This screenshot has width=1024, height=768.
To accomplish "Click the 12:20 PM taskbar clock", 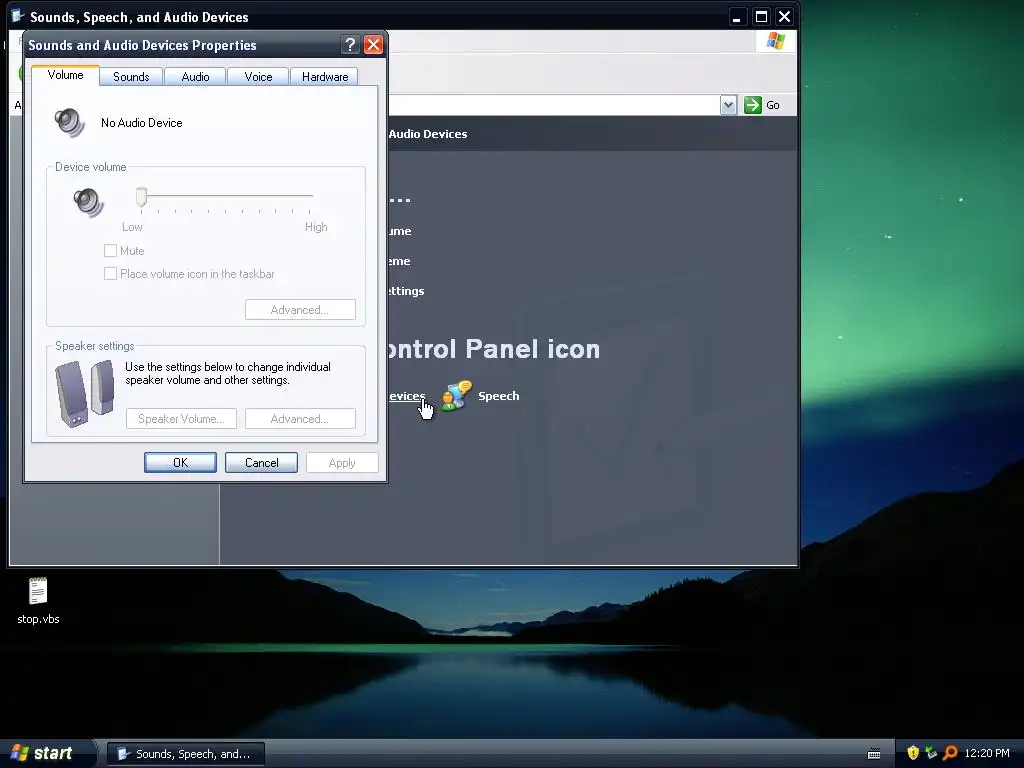I will (x=987, y=753).
